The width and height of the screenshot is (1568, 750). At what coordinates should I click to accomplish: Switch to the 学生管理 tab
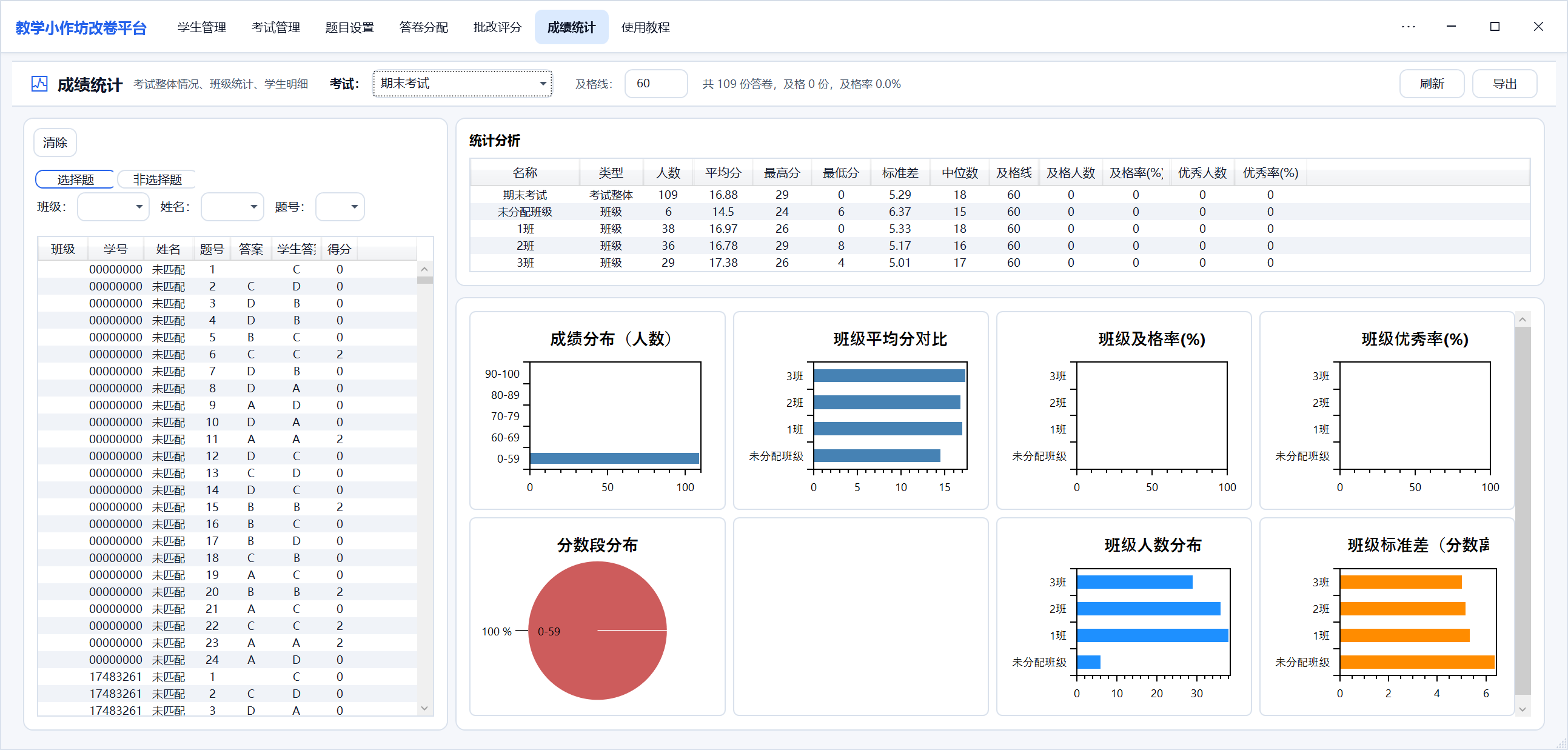pos(201,27)
